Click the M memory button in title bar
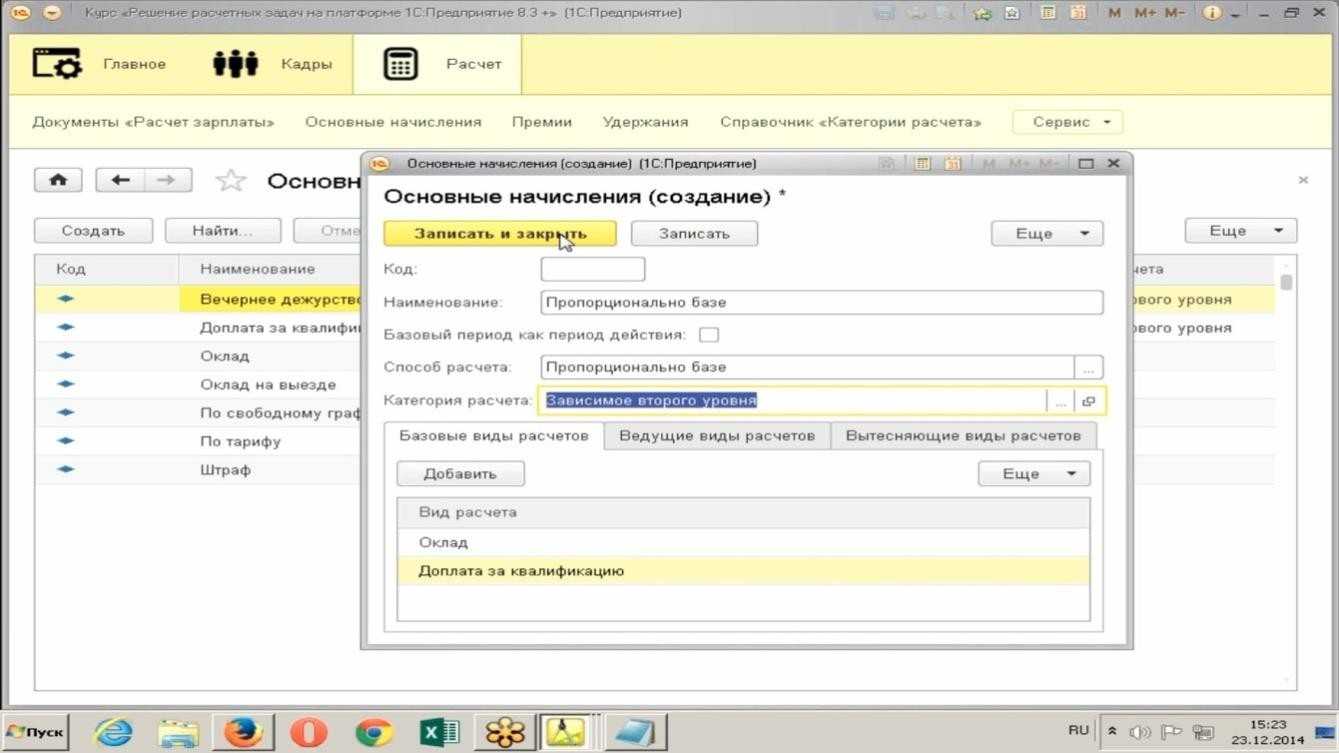This screenshot has width=1339, height=753. [x=1115, y=13]
